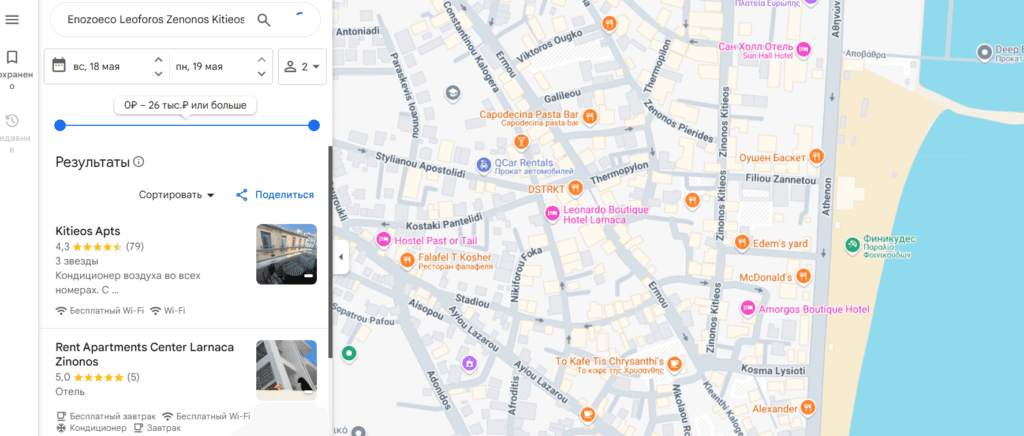This screenshot has width=1024, height=436.
Task: Click the gray school graduation cap pin
Action: point(452,93)
